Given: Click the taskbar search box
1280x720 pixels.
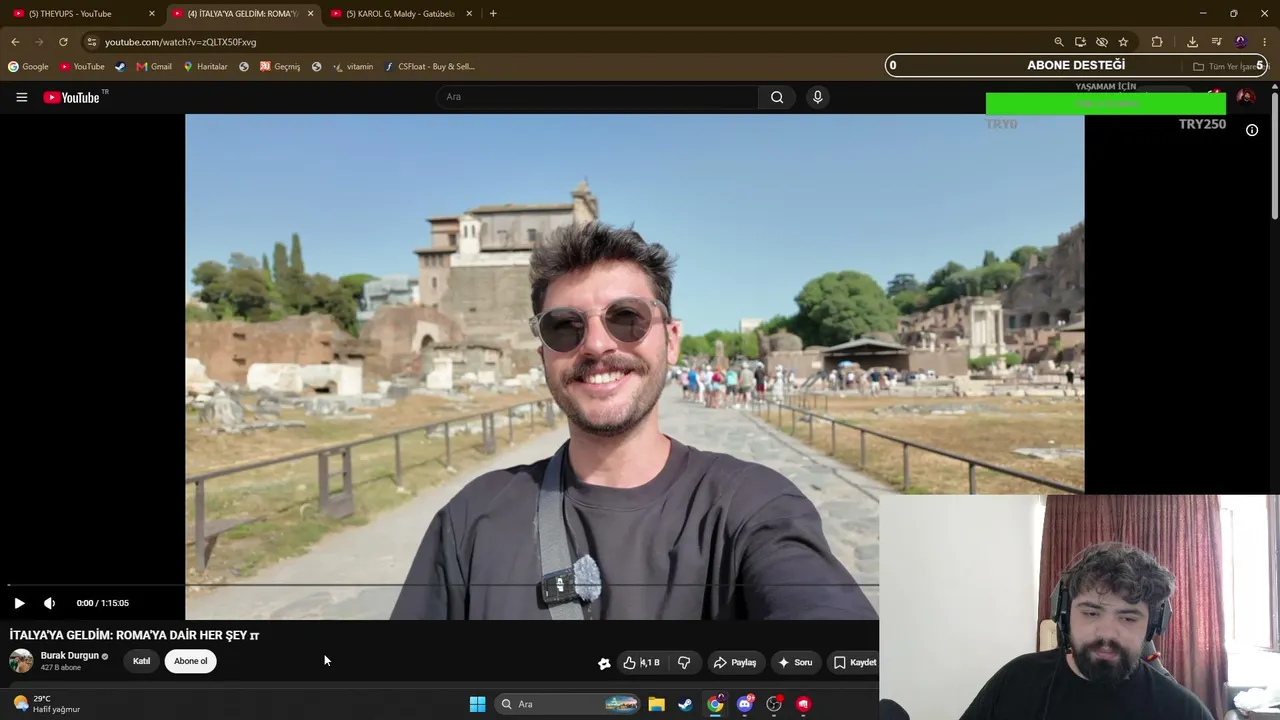Looking at the screenshot, I should coord(569,704).
